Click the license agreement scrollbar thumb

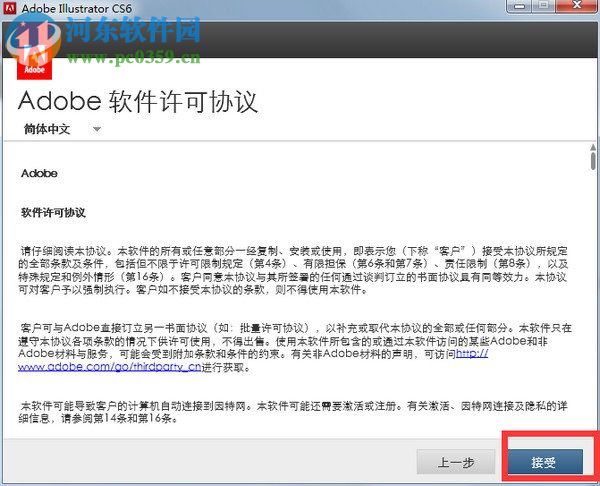pos(593,161)
